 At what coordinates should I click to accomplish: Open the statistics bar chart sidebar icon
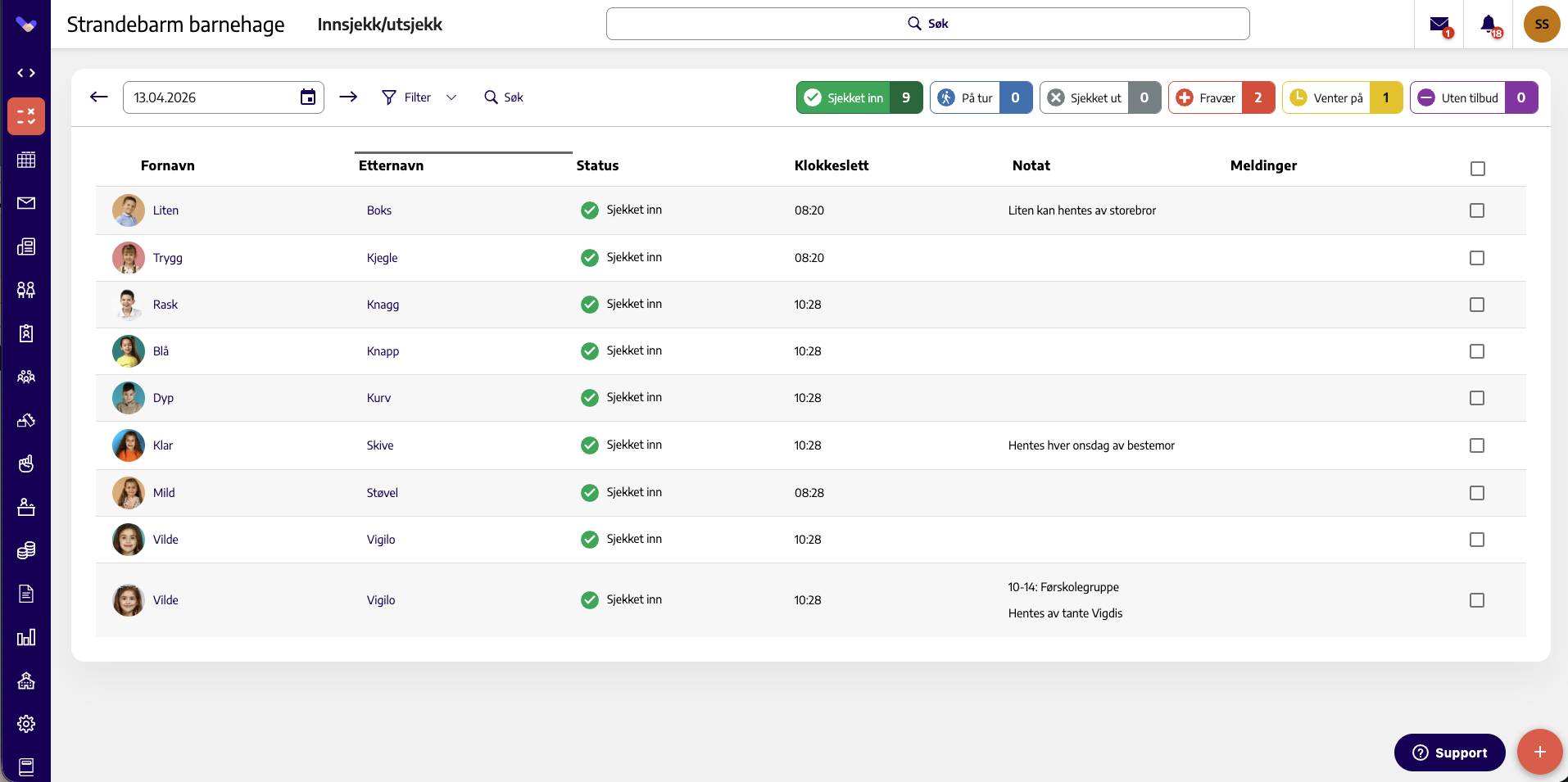point(26,637)
